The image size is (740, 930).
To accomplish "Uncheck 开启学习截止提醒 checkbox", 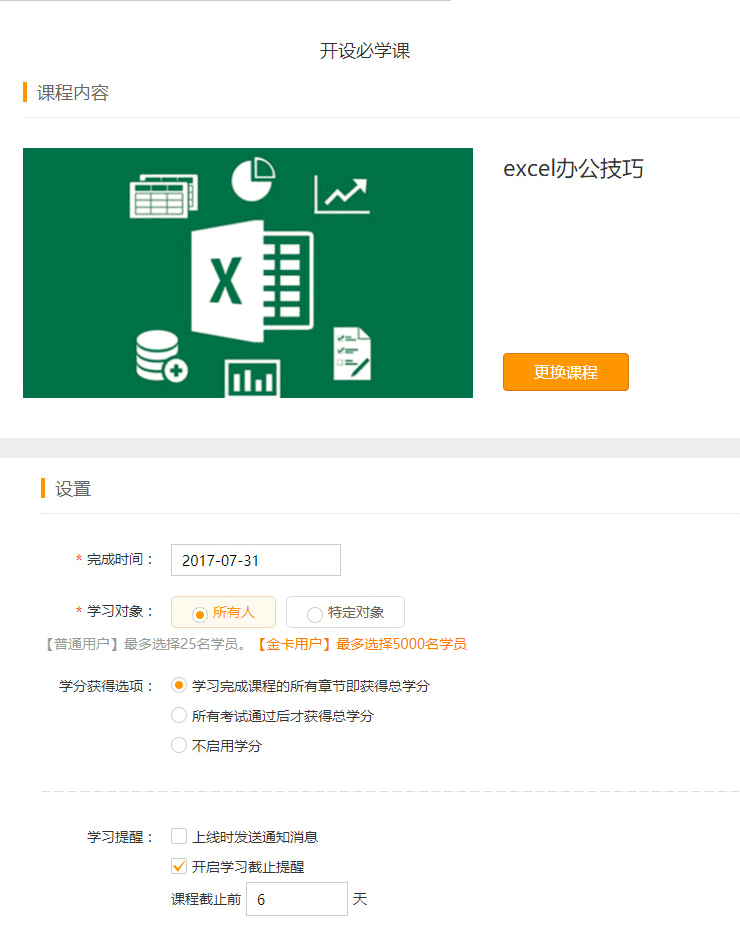I will 178,867.
